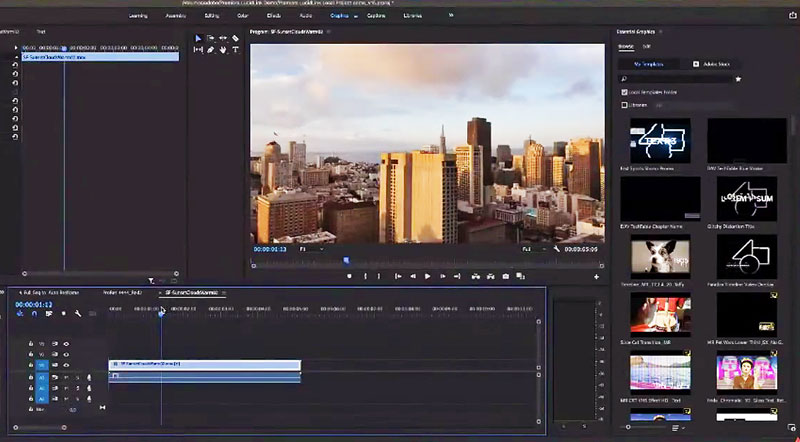Viewport: 800px width, 442px height.
Task: Select the Pen tool
Action: coord(210,50)
